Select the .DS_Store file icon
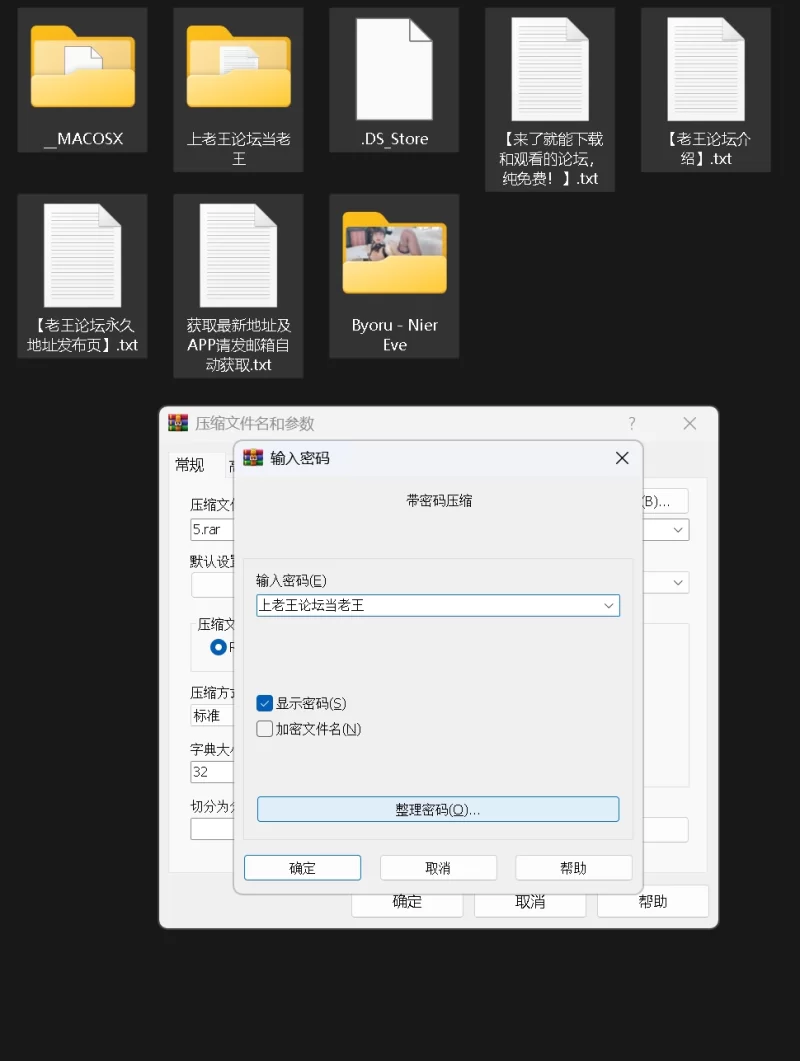The width and height of the screenshot is (800, 1061). click(x=394, y=69)
